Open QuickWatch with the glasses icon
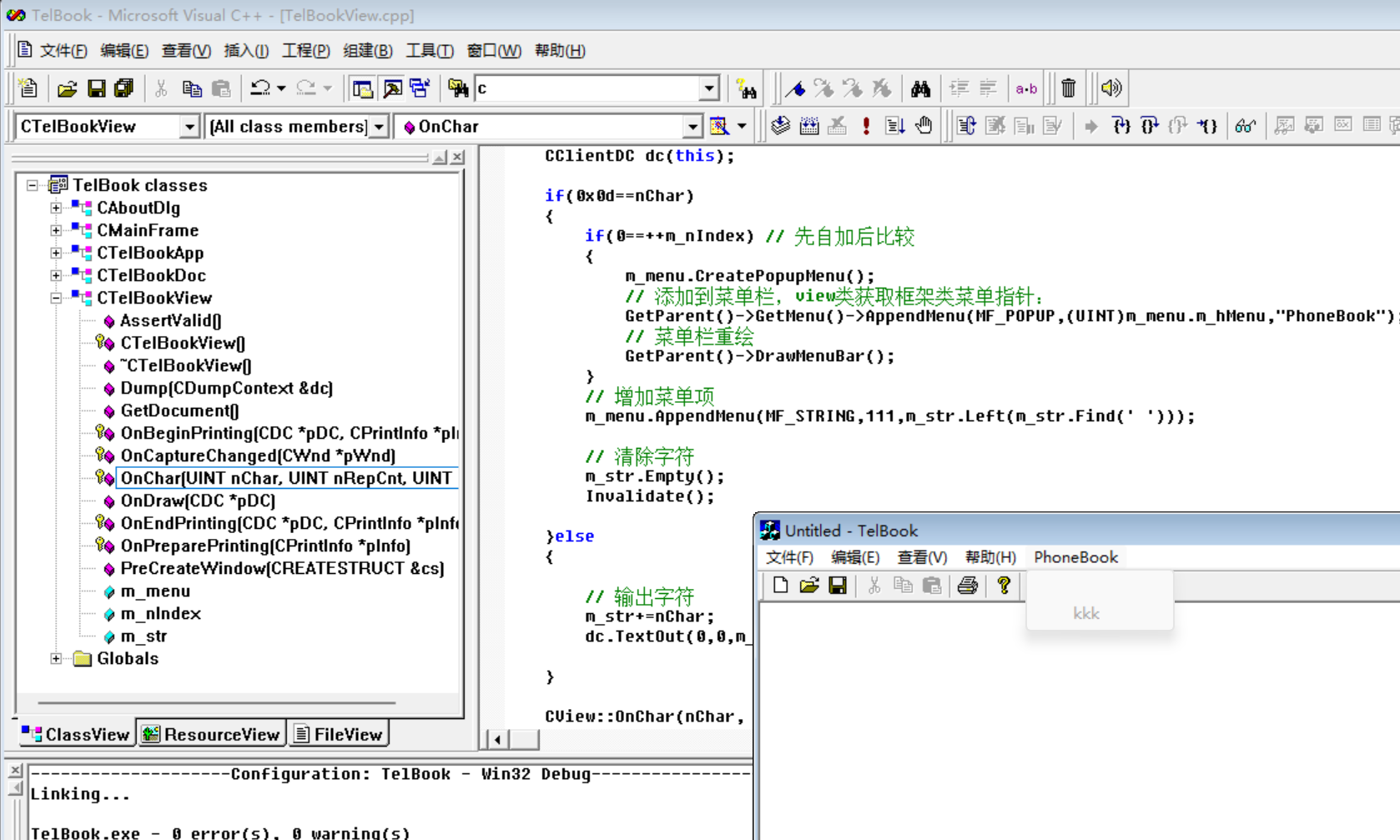The height and width of the screenshot is (840, 1400). [1246, 126]
